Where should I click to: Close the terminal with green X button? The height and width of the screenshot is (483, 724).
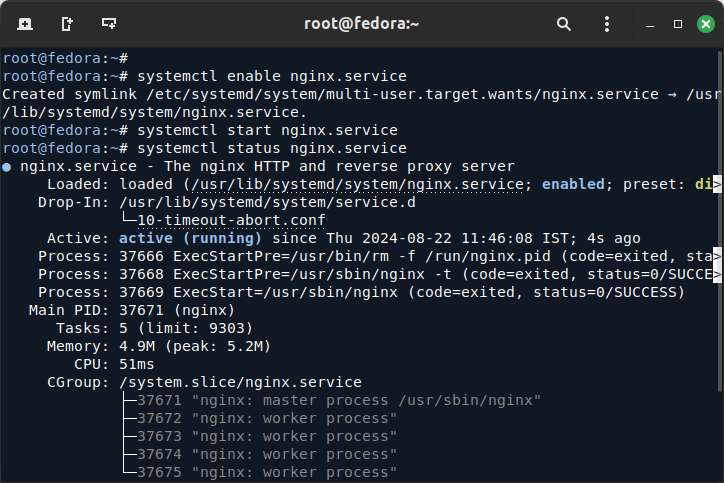click(x=706, y=24)
